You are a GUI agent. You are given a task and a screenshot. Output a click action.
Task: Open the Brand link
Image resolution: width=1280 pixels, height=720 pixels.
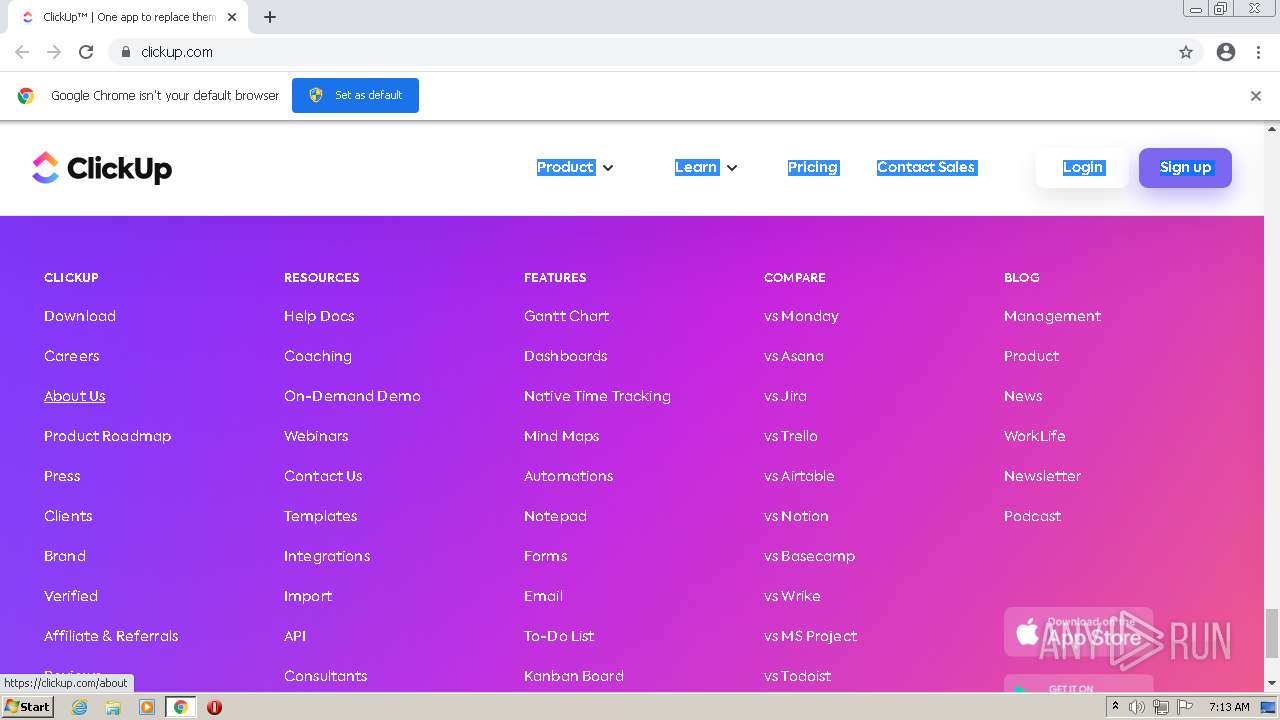(65, 556)
